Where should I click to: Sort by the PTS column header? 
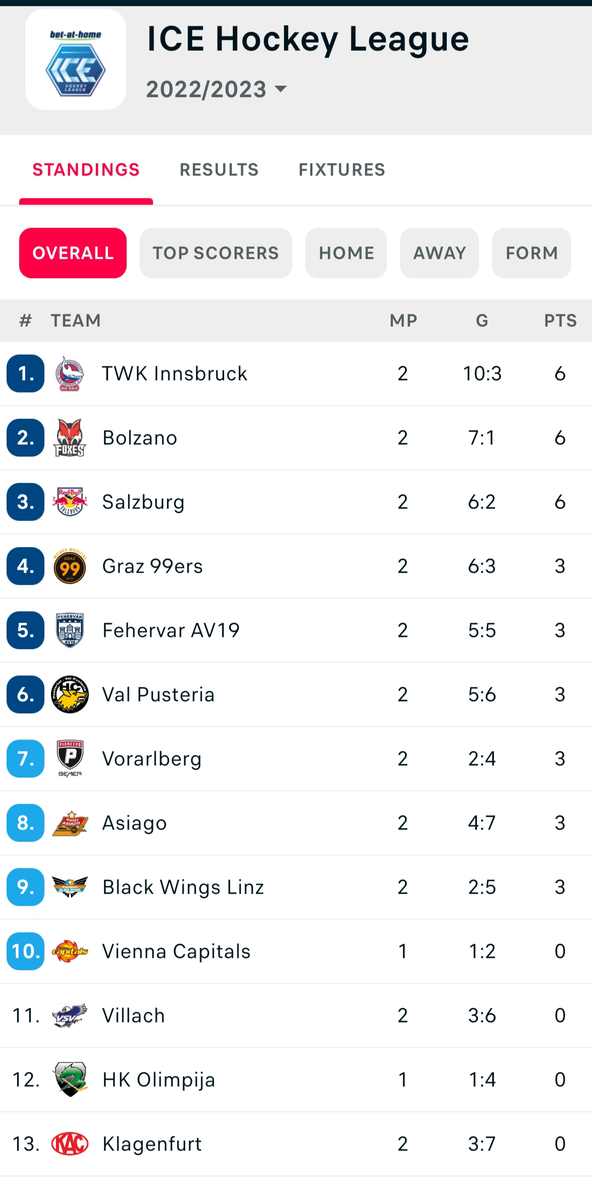560,321
